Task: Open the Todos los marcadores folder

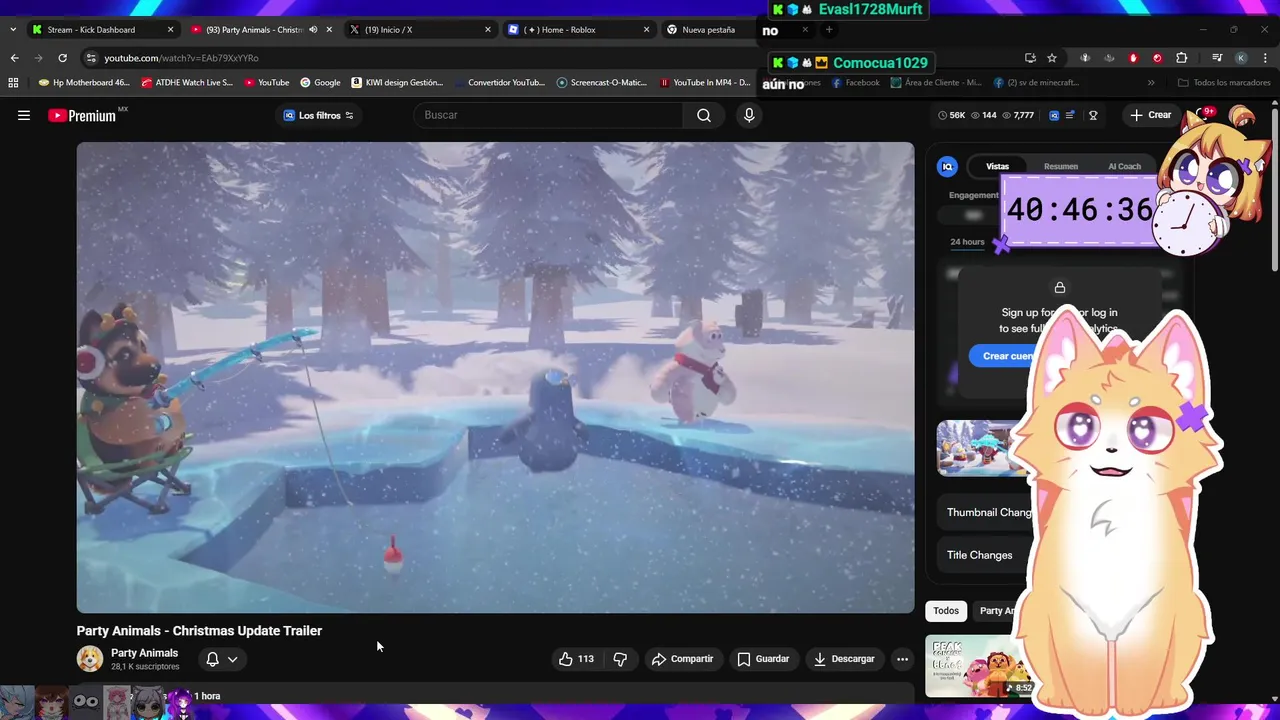Action: point(1224,83)
